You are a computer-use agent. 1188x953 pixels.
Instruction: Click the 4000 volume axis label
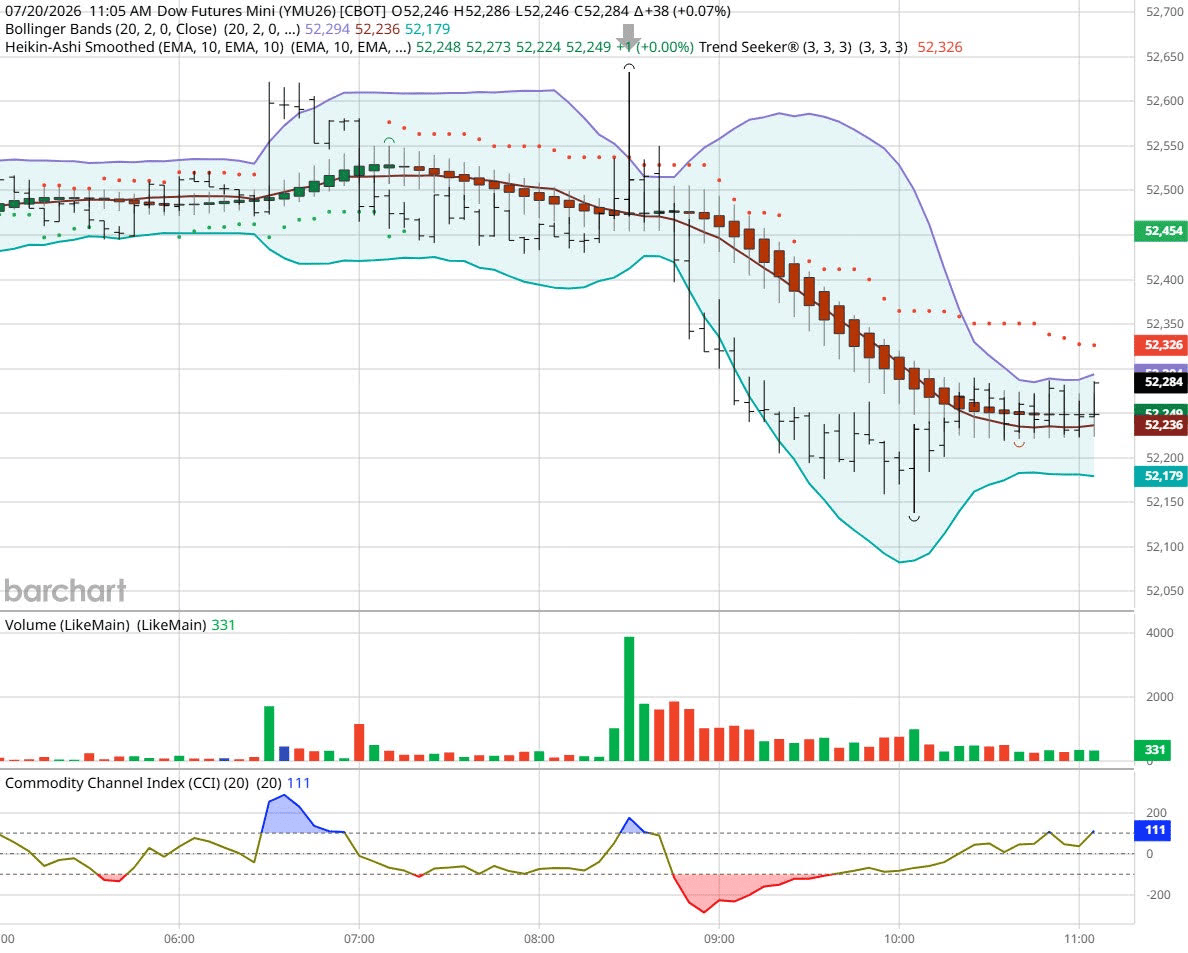click(x=1160, y=633)
